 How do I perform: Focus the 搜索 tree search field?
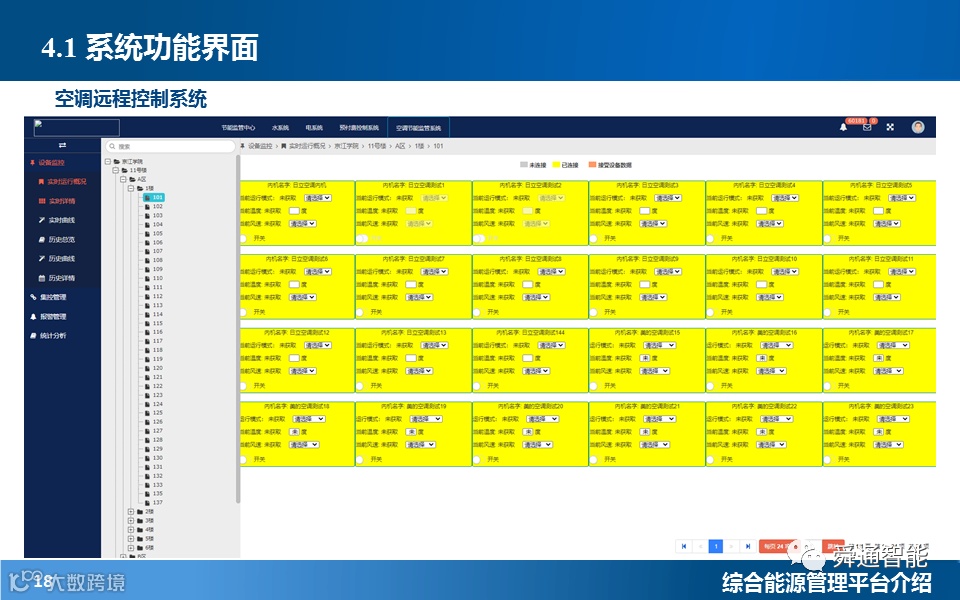(x=170, y=146)
